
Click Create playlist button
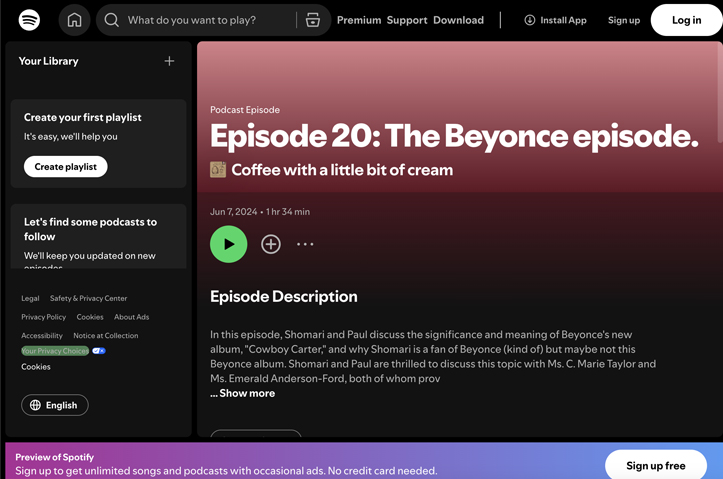(65, 166)
